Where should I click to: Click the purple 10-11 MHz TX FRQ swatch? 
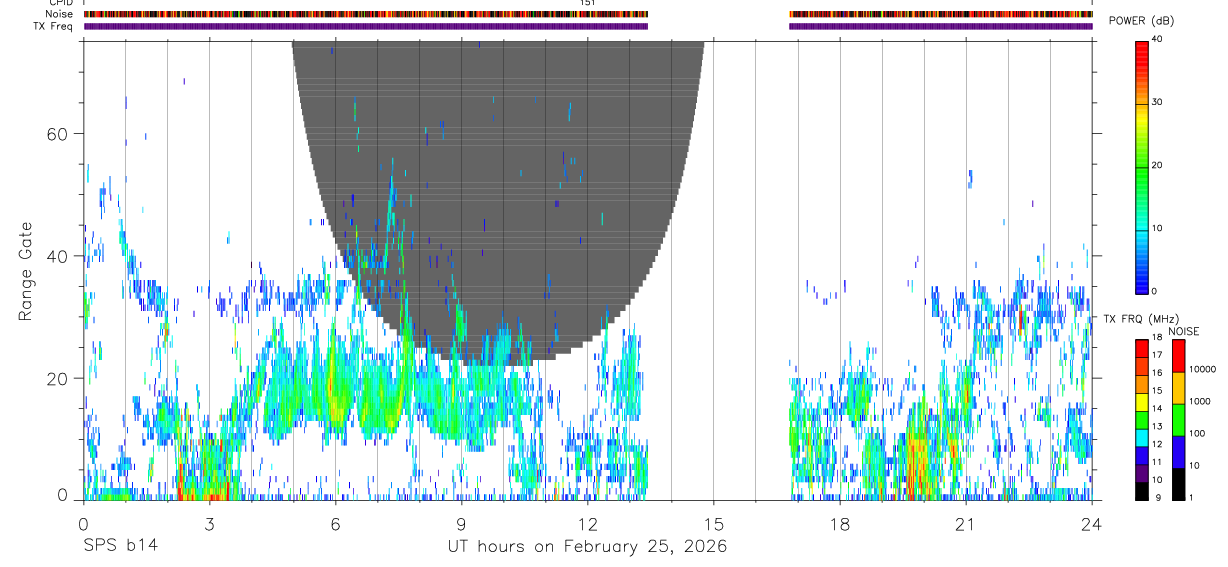point(1141,474)
